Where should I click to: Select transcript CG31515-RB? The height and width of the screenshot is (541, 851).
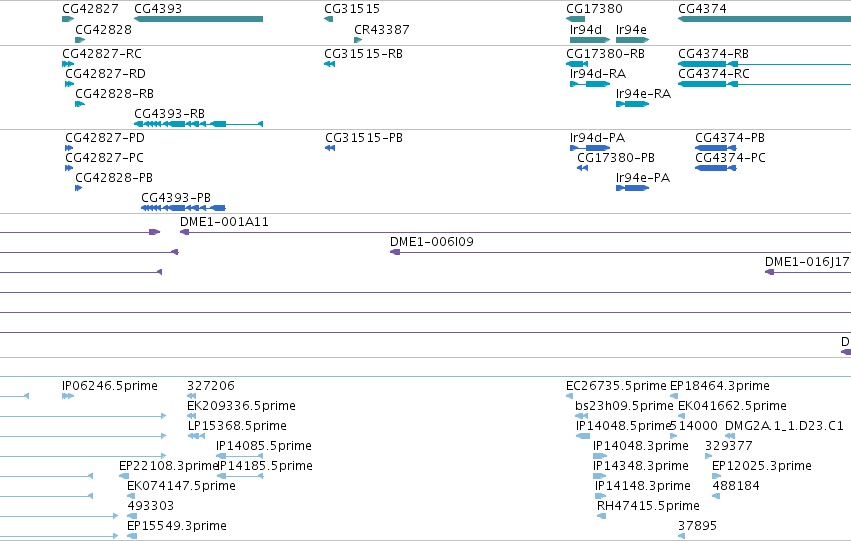pyautogui.click(x=329, y=64)
